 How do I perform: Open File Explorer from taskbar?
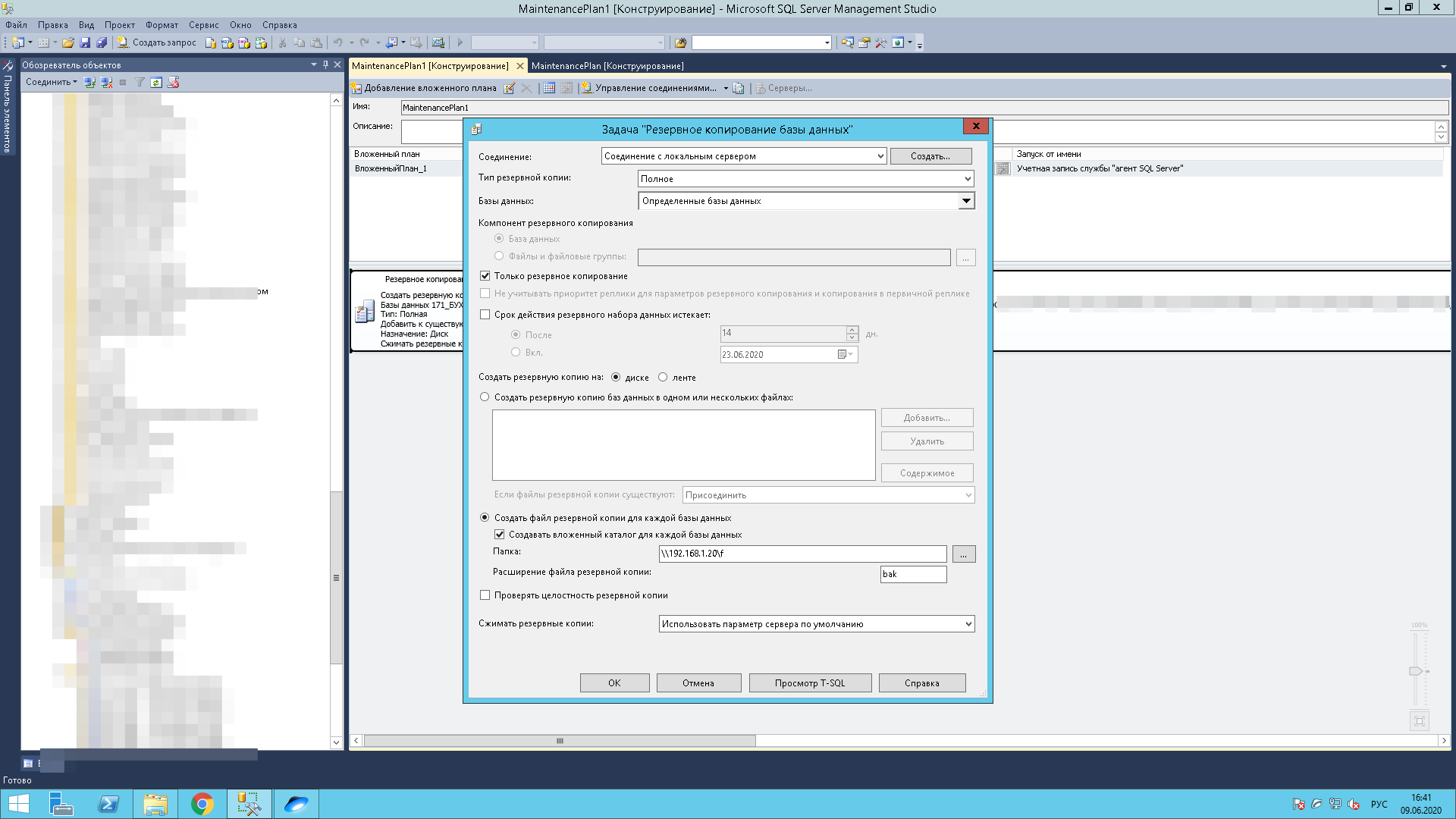155,804
